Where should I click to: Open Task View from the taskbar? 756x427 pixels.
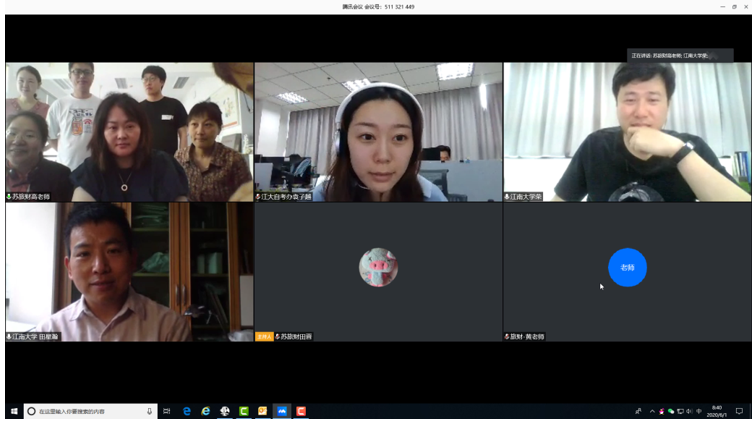(166, 411)
